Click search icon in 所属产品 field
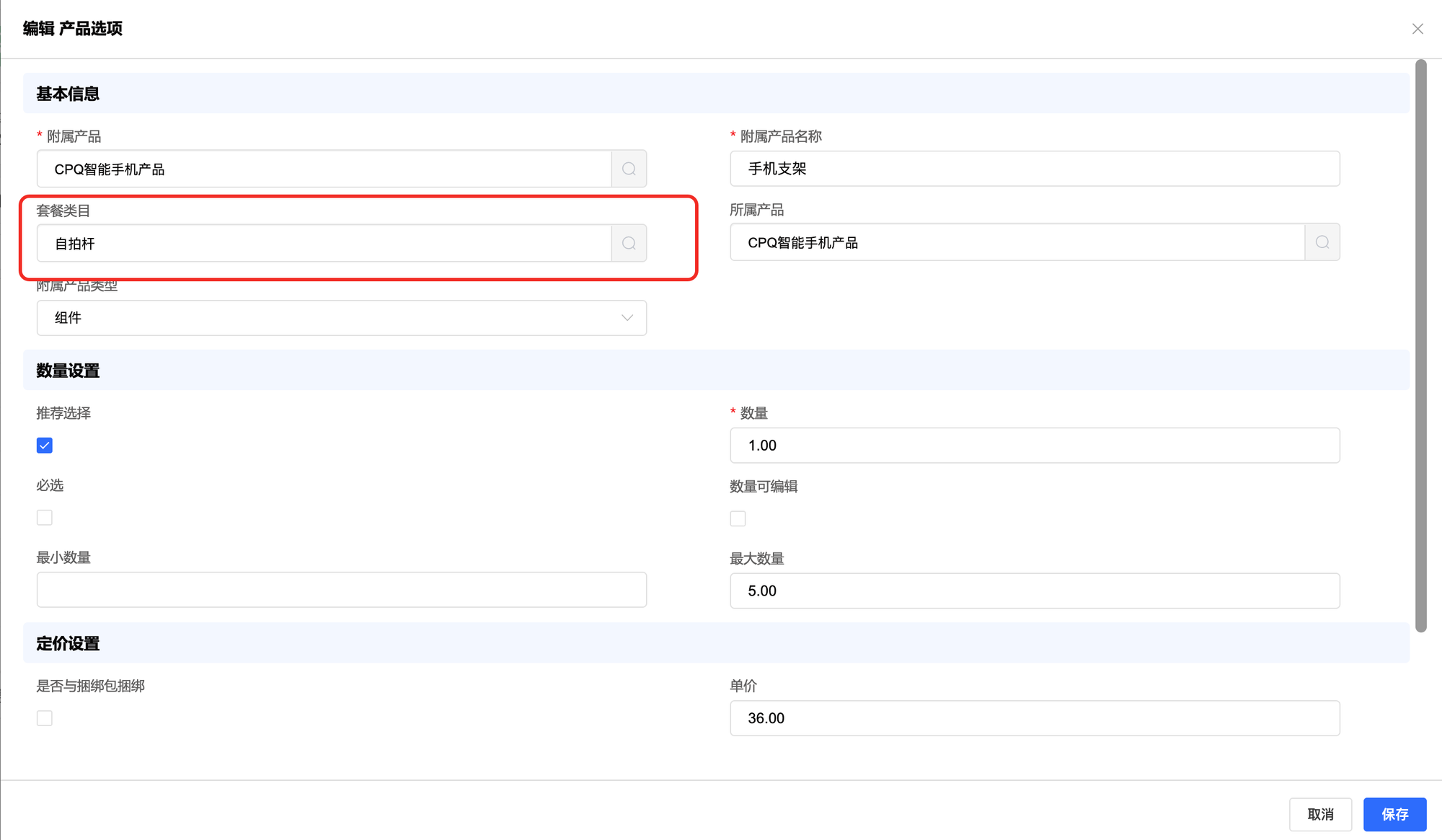 pos(1322,242)
